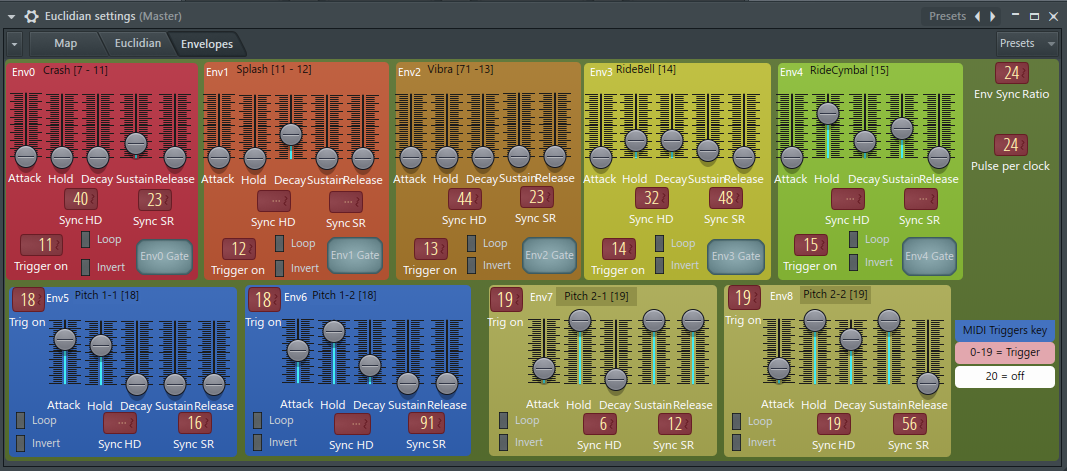The image size is (1067, 471).
Task: Click Env7 Sync HD value 6
Action: 600,423
